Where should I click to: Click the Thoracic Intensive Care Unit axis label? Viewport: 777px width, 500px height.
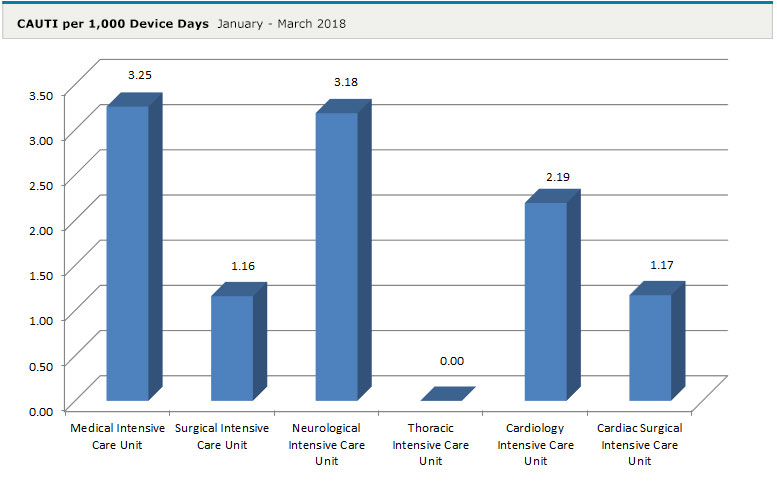coord(430,444)
